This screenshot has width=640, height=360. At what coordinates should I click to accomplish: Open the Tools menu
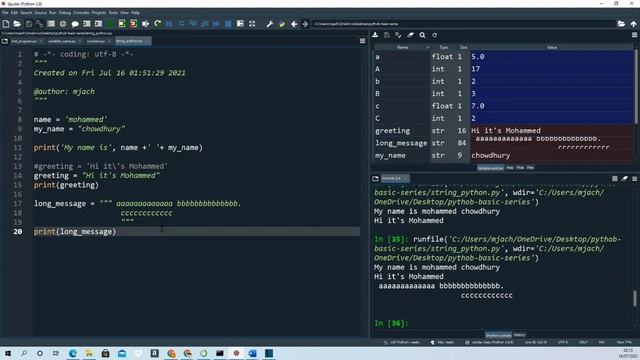(x=113, y=13)
